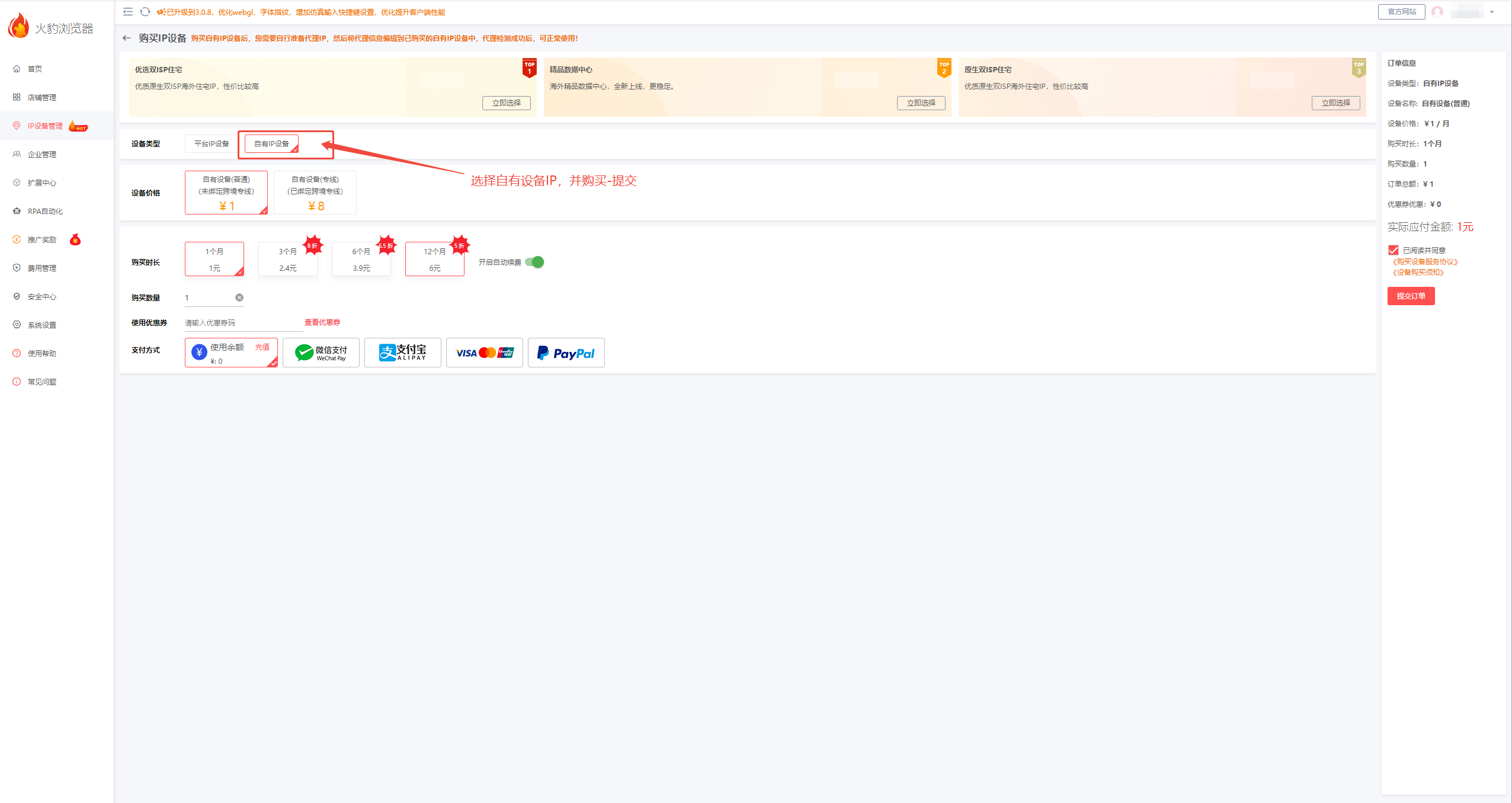Select Alipay payment method
Screen dimensions: 1512x803
pos(403,353)
